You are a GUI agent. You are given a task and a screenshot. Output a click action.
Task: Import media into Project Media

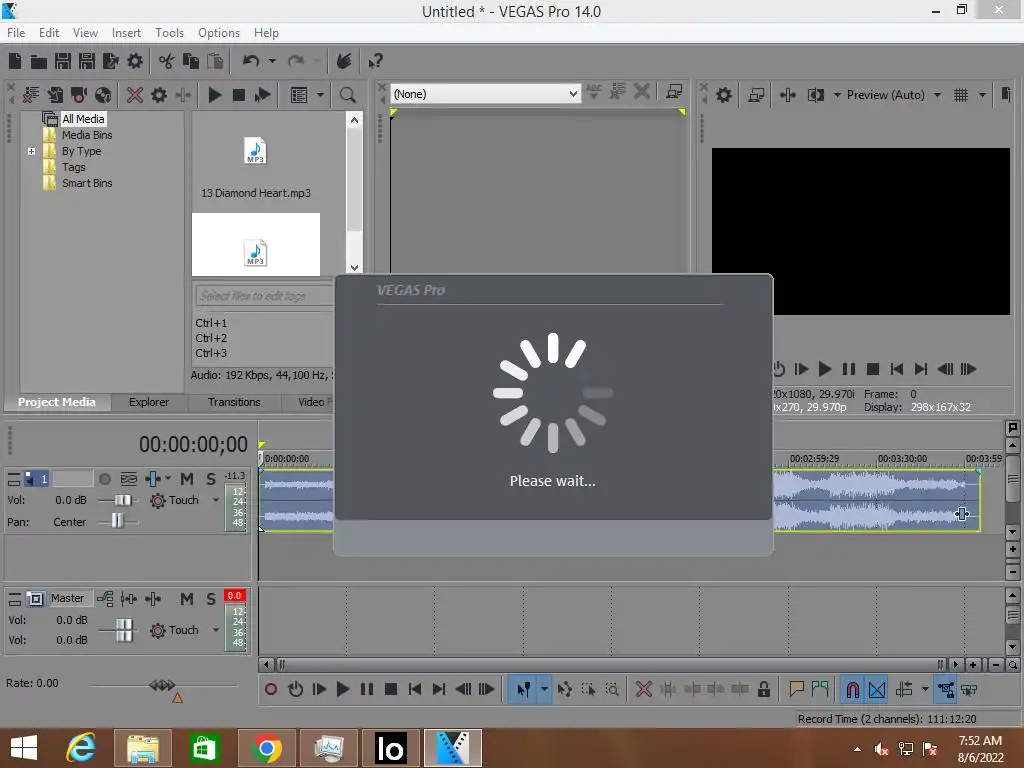[x=55, y=95]
